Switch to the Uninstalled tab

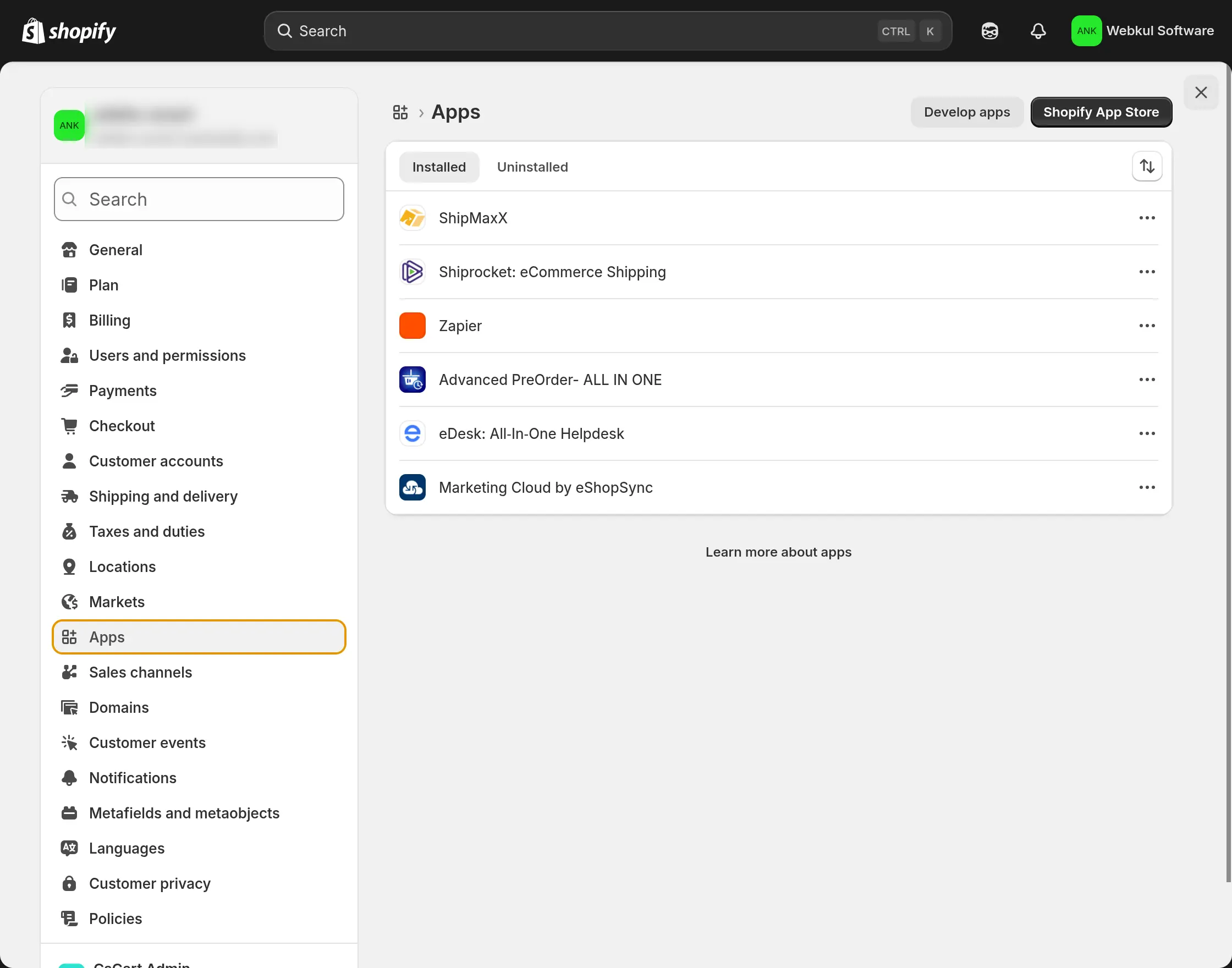(532, 167)
